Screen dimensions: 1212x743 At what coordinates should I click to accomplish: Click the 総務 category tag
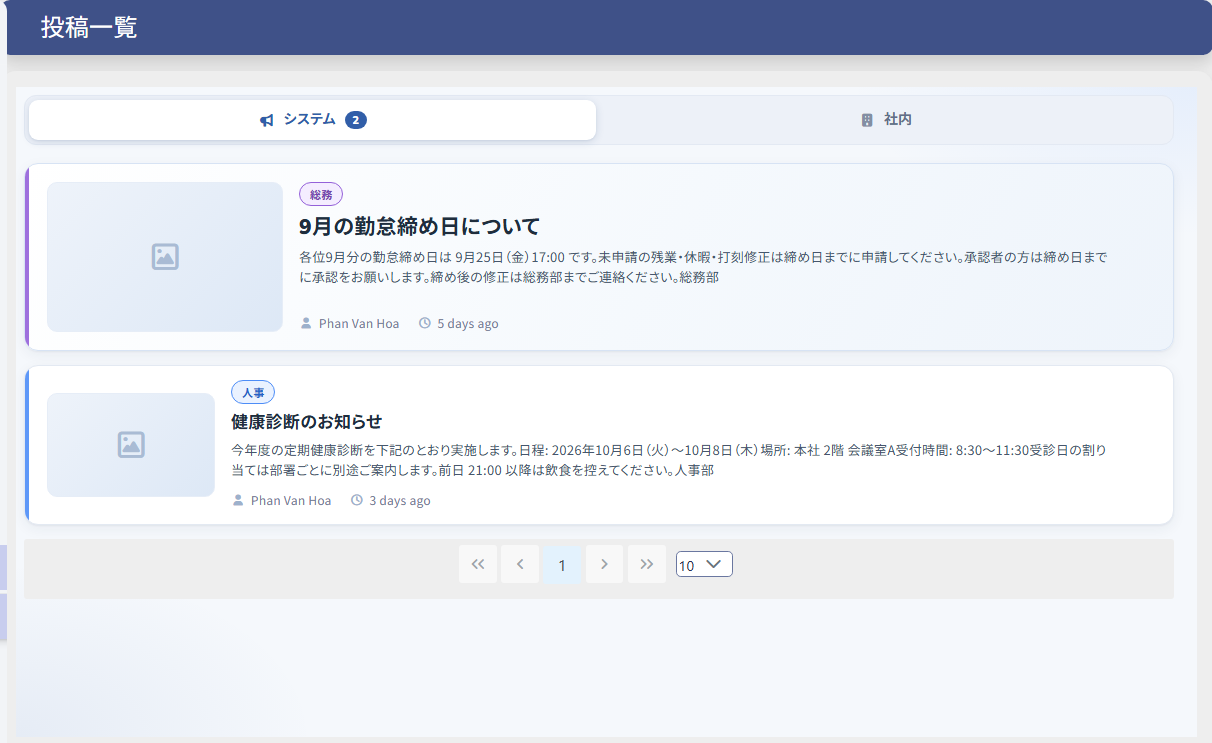pos(321,194)
